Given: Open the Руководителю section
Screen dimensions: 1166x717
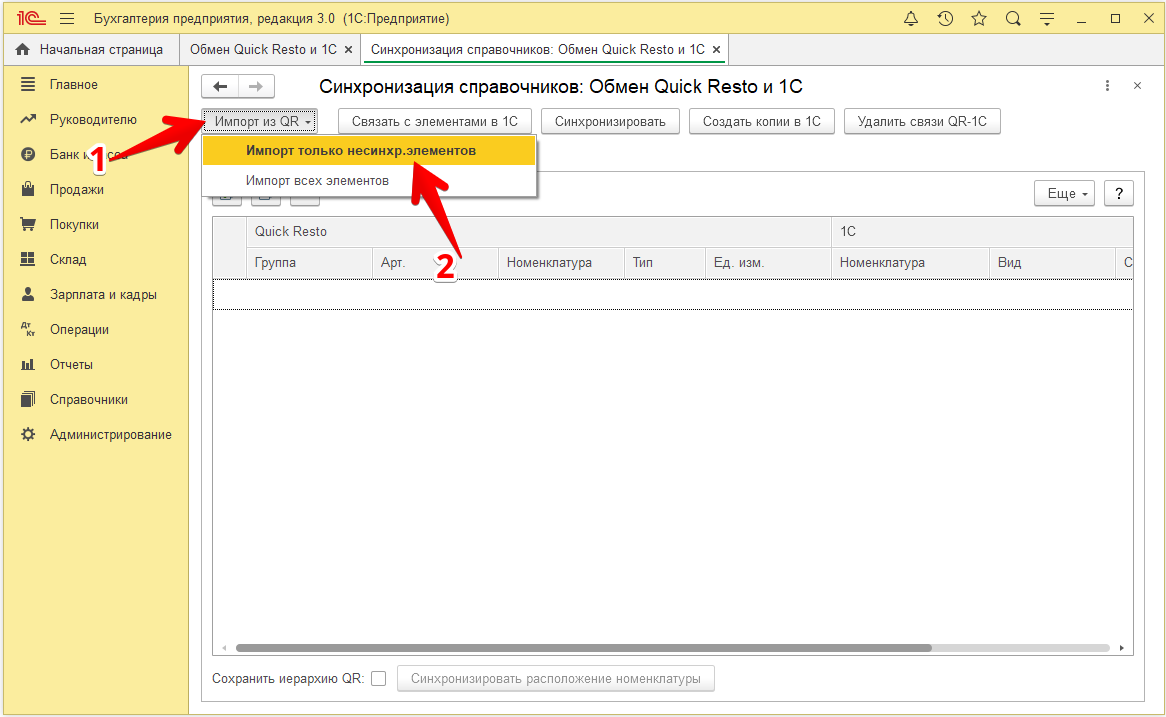Looking at the screenshot, I should click(93, 119).
